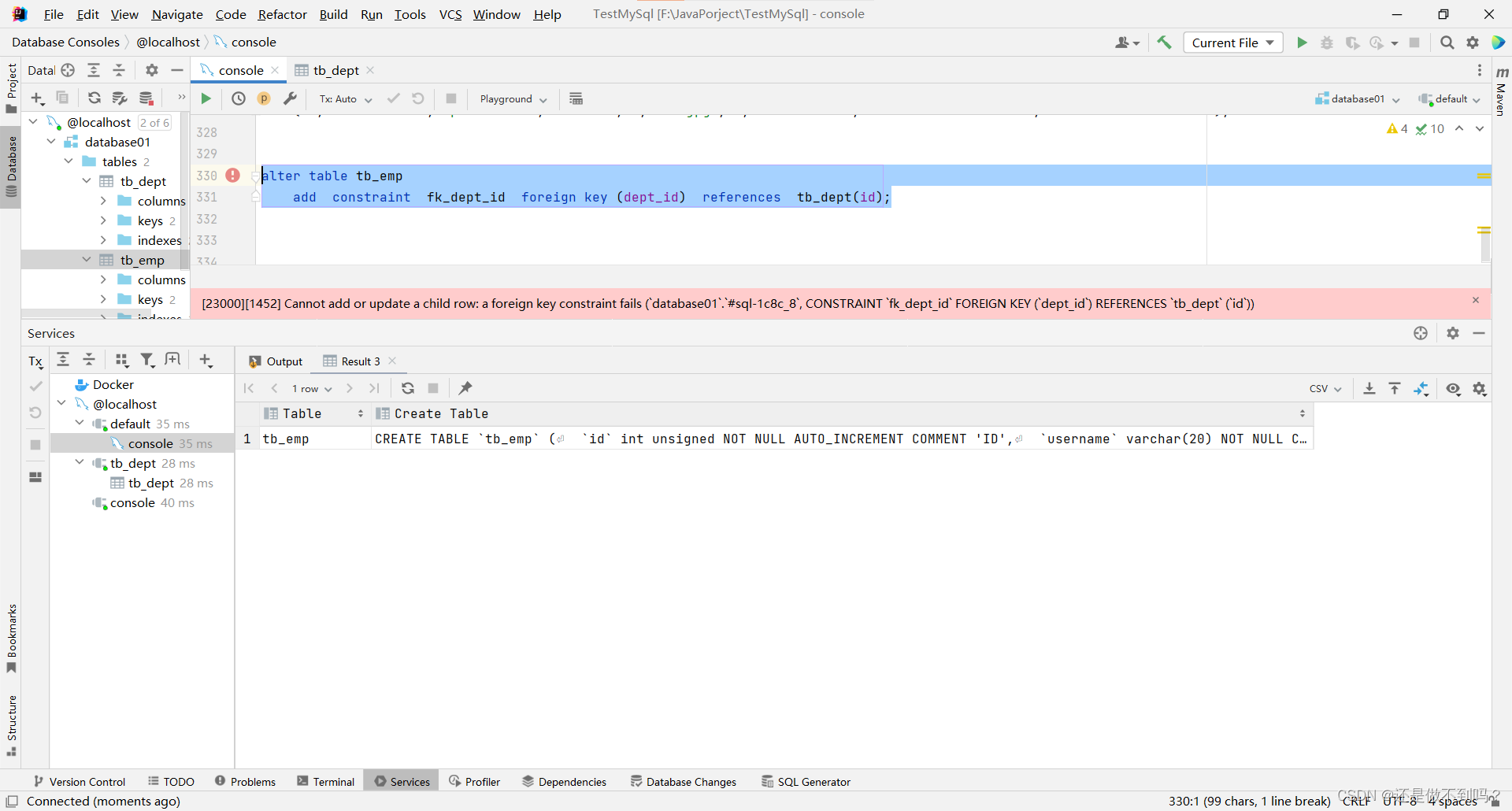1512x811 pixels.
Task: Collapse the tb_dept table node
Action: pyautogui.click(x=87, y=181)
